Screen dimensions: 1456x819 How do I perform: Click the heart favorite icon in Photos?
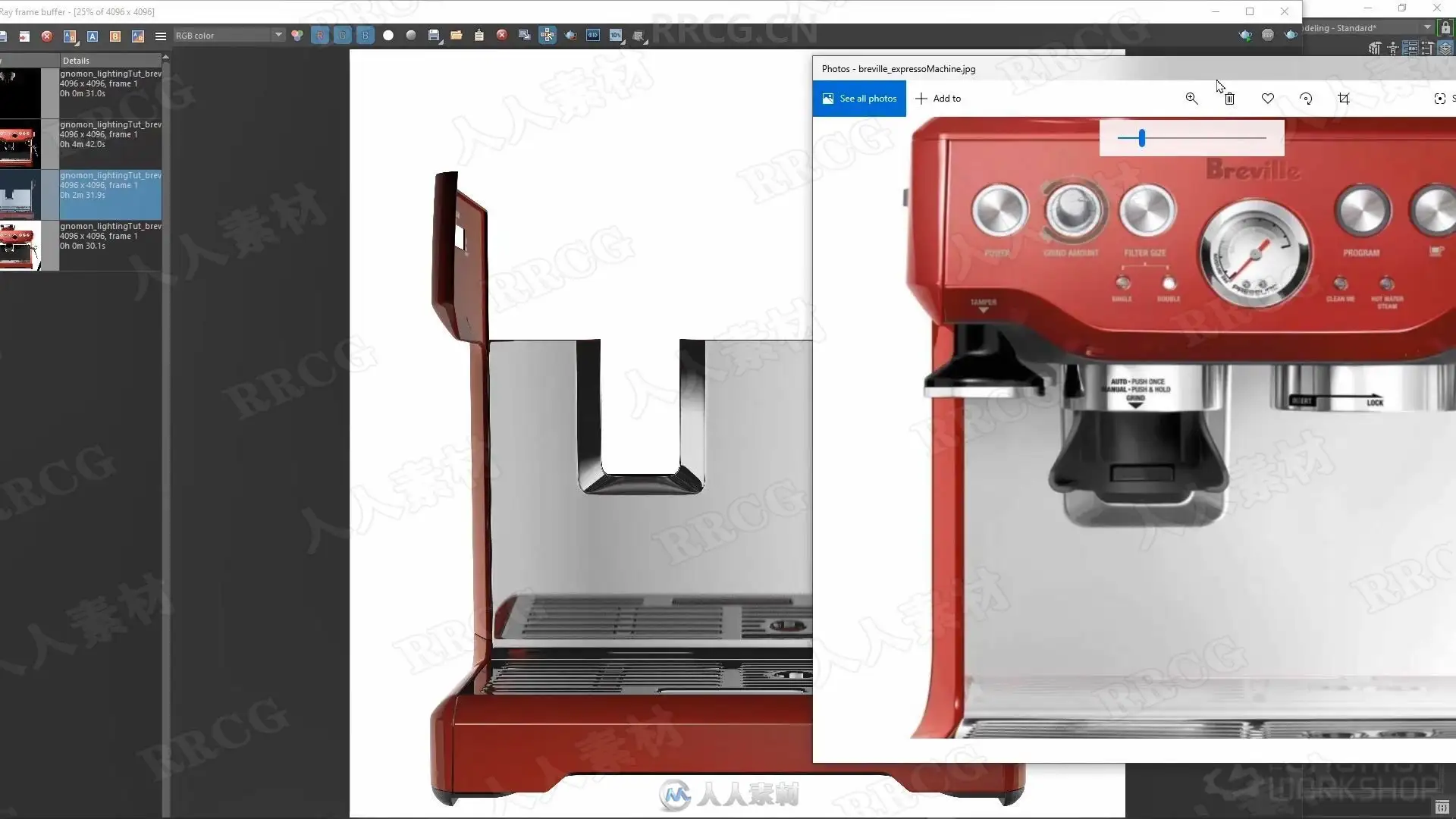(1268, 99)
